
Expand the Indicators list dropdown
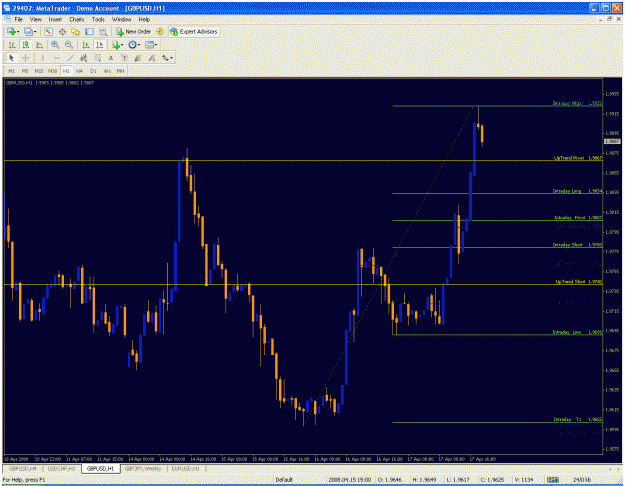coord(122,45)
